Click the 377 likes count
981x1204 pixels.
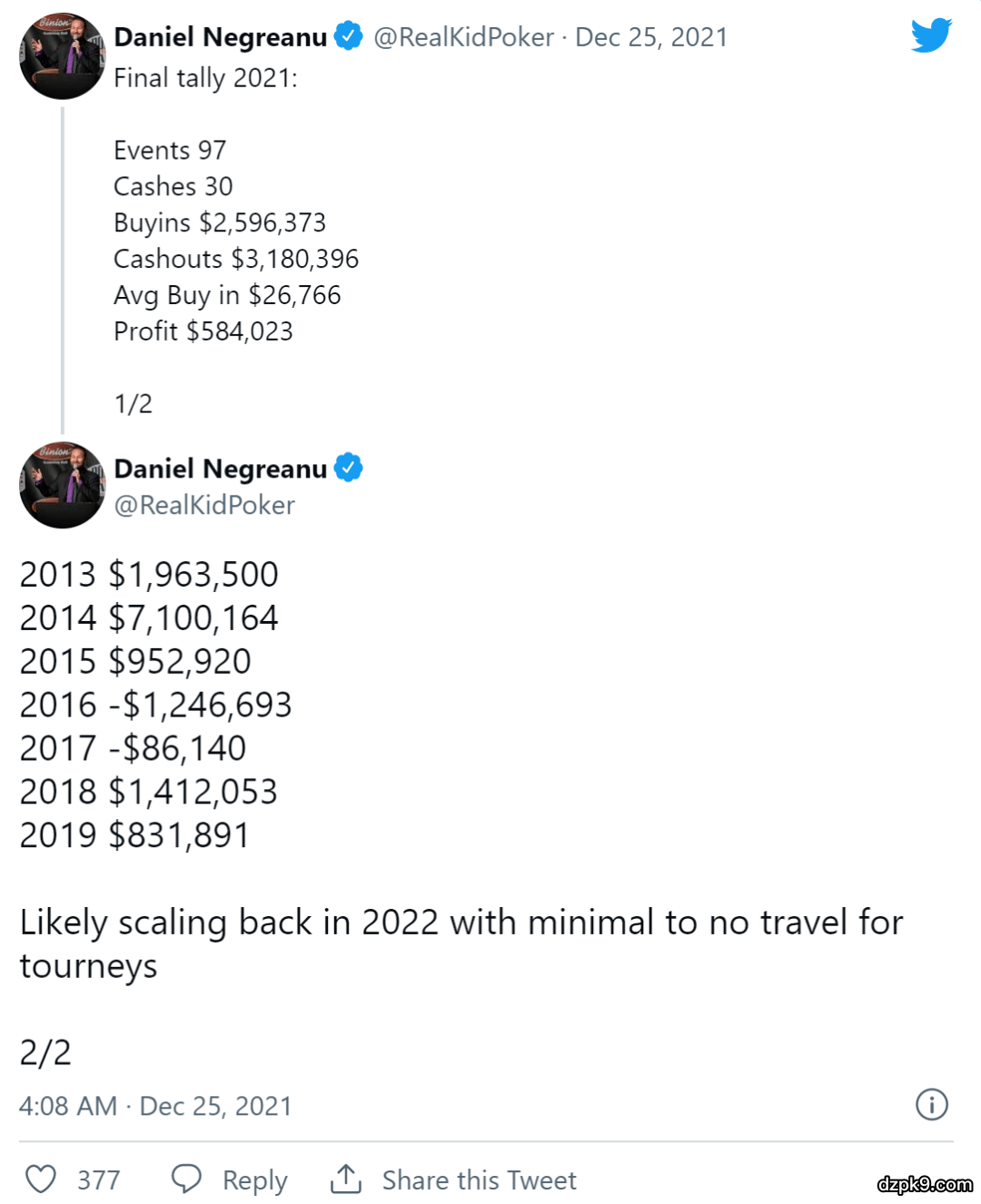pyautogui.click(x=98, y=1179)
